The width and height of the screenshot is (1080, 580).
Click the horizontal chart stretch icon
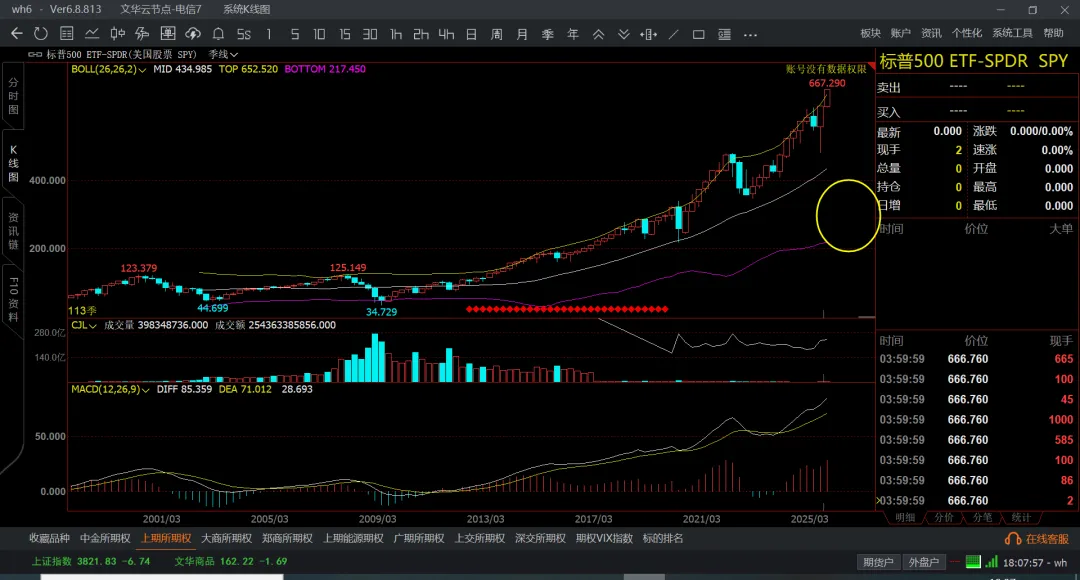pos(648,34)
